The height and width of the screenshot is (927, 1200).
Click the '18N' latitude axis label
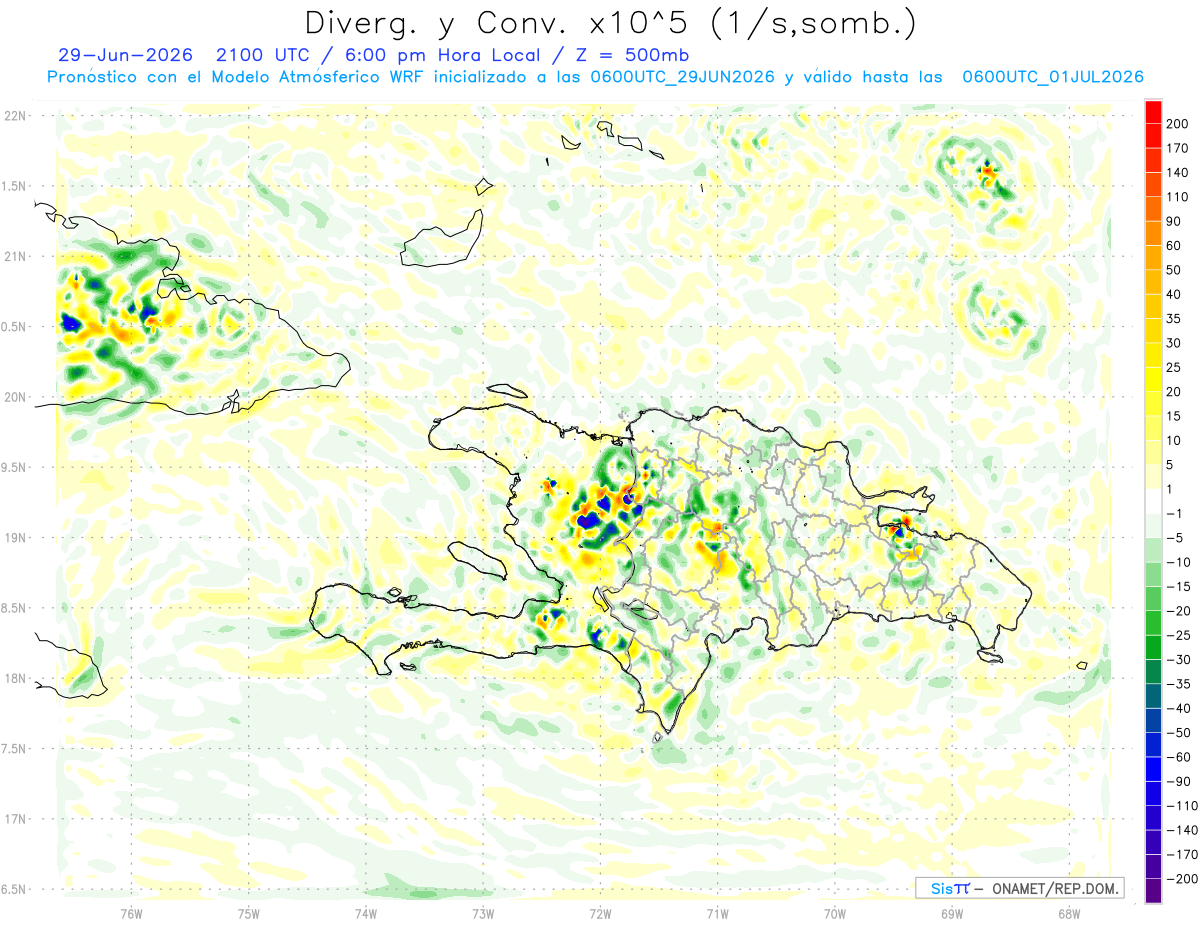(x=15, y=678)
